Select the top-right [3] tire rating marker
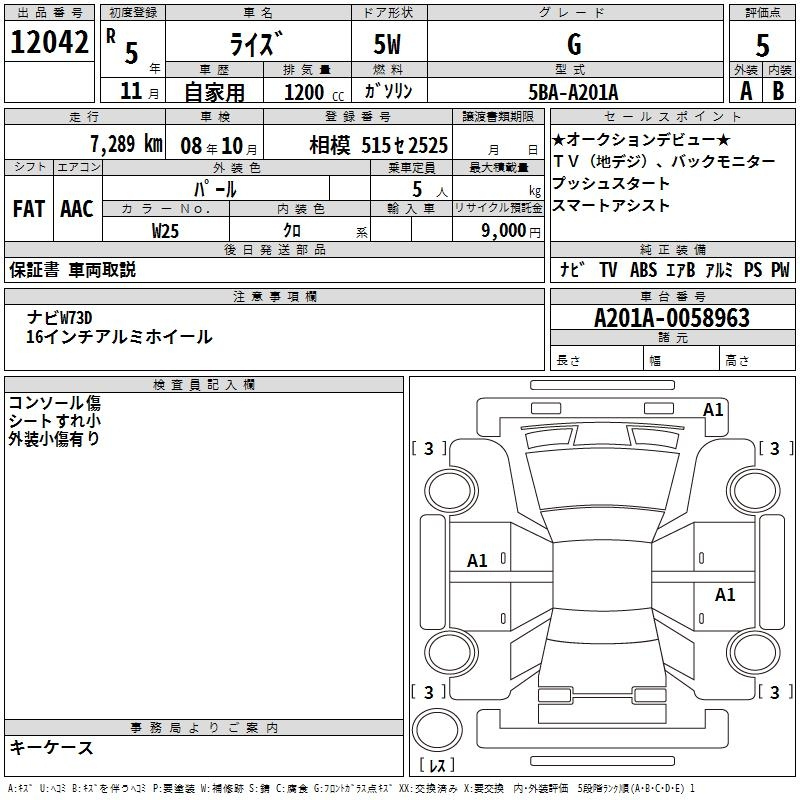Image resolution: width=800 pixels, height=800 pixels. [x=775, y=449]
